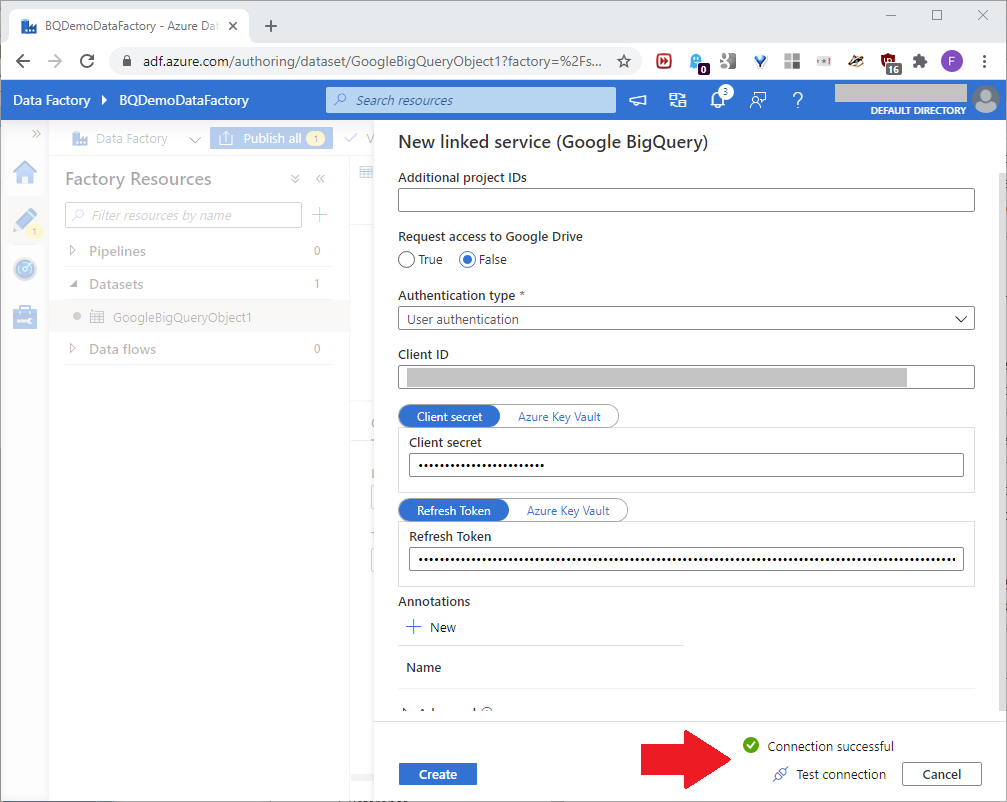Click the megaphone updates icon
Viewport: 1007px width, 802px height.
638,100
